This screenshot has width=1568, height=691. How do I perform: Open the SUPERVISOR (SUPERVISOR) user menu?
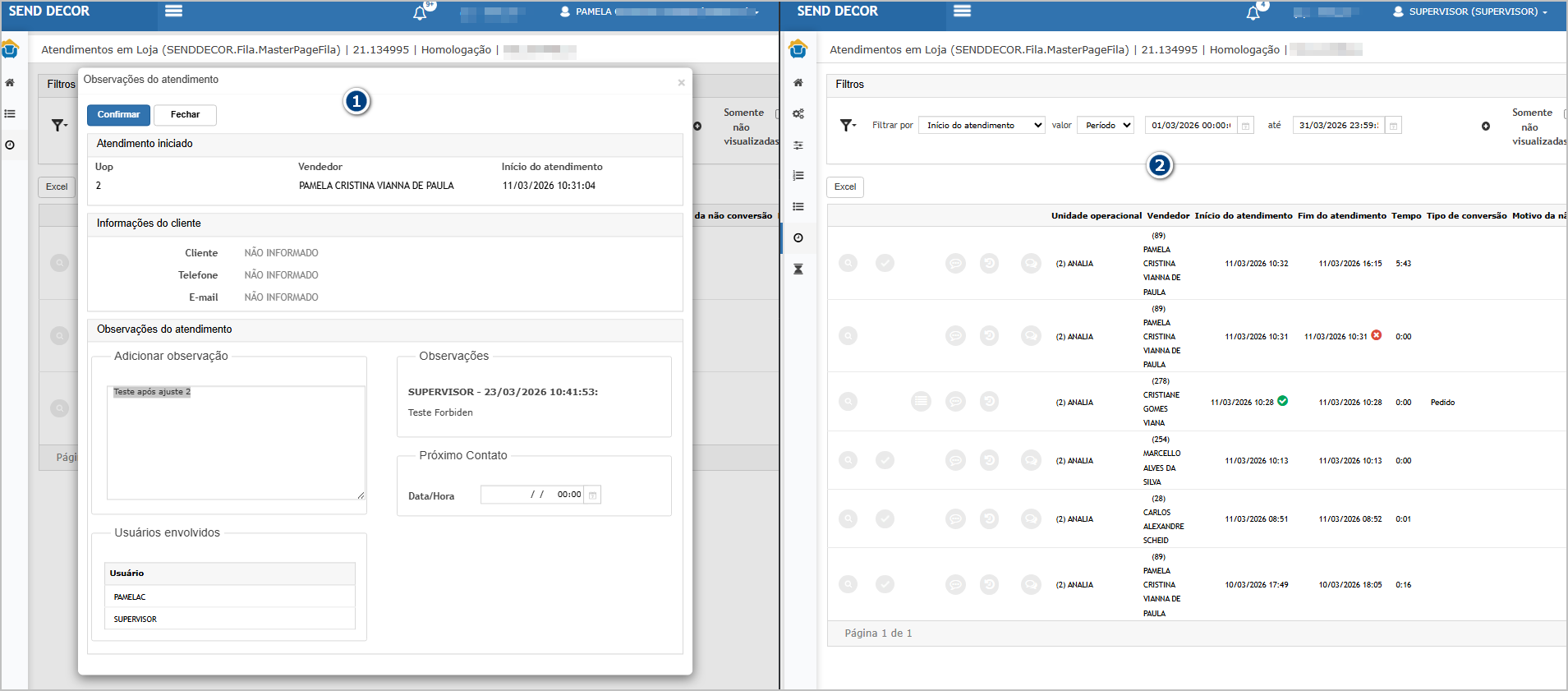click(1469, 12)
